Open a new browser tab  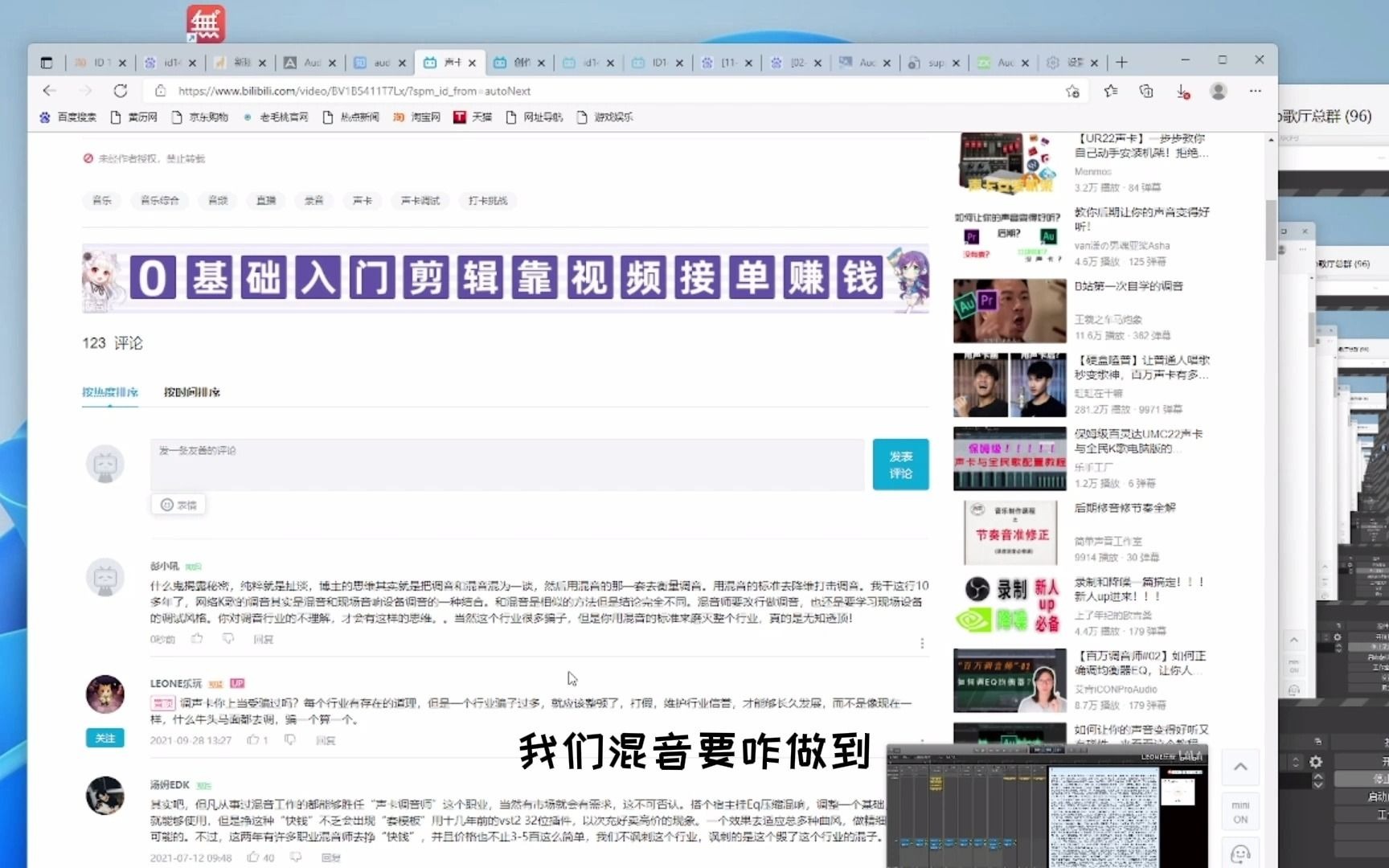(1122, 63)
